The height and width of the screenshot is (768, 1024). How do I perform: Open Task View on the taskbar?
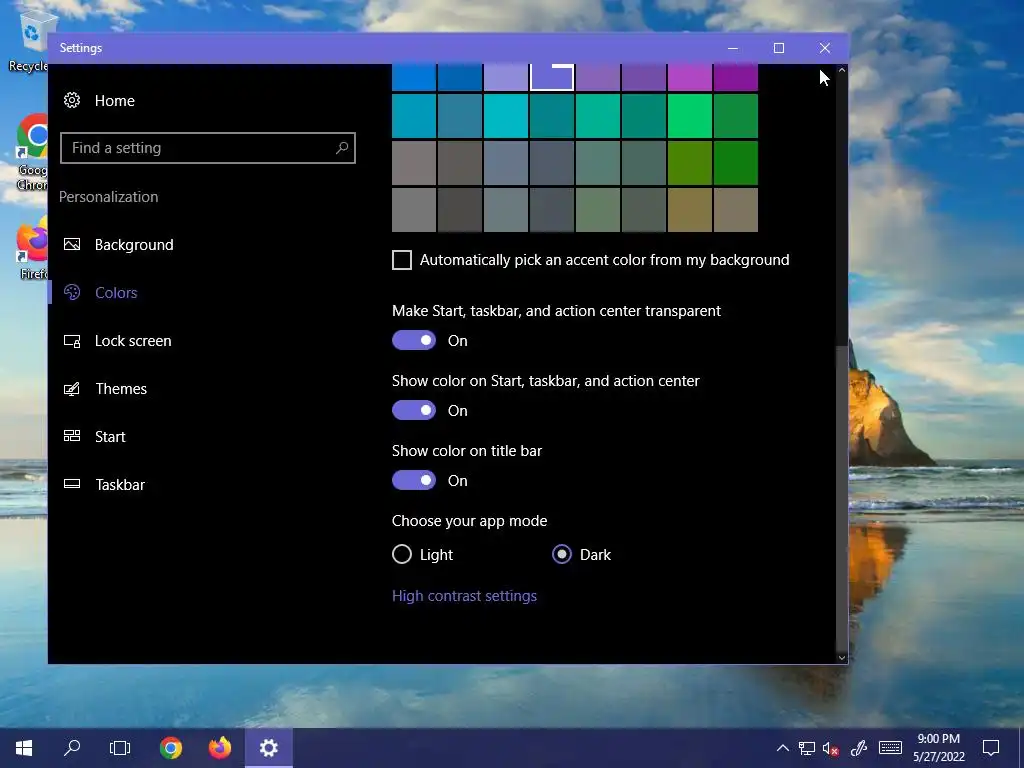pos(120,748)
